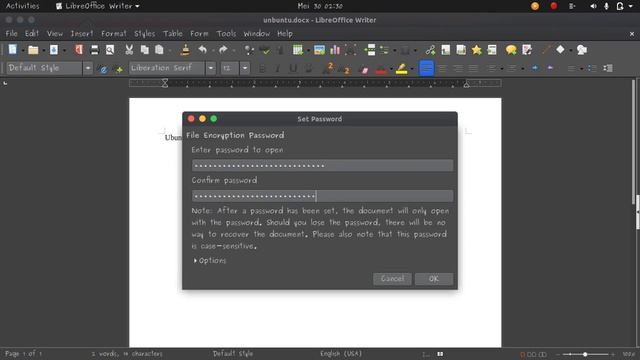
Task: Click the Insert Image icon
Action: coord(319,50)
